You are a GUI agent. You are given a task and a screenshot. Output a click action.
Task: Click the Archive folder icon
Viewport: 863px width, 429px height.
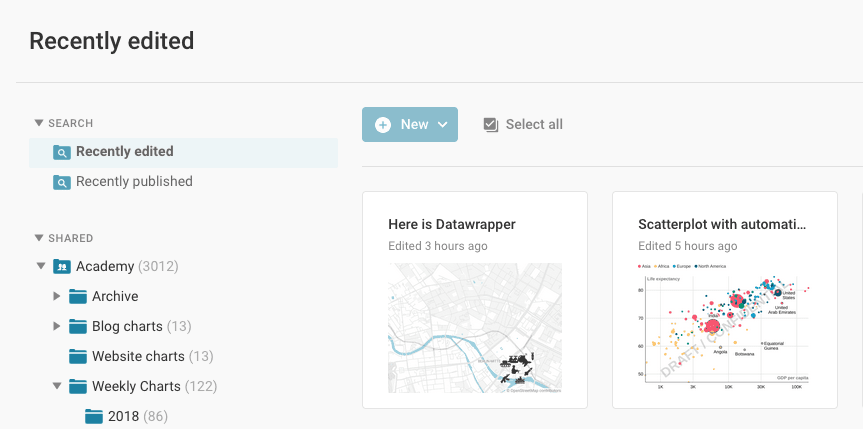78,296
